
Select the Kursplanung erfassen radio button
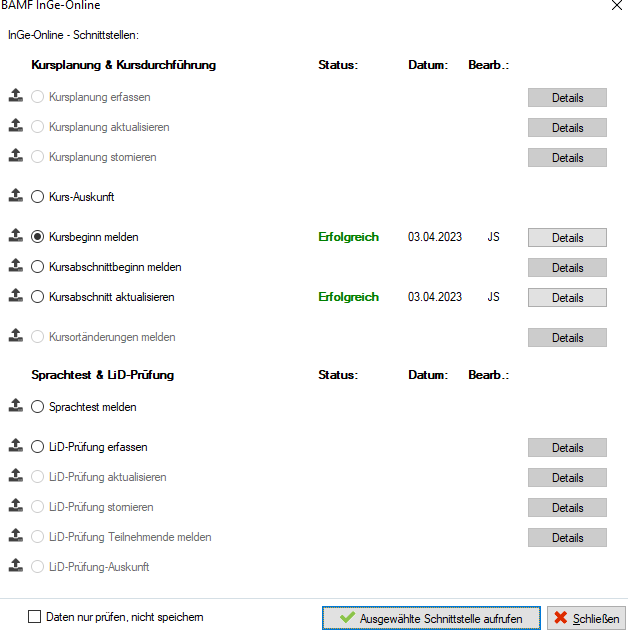point(37,97)
